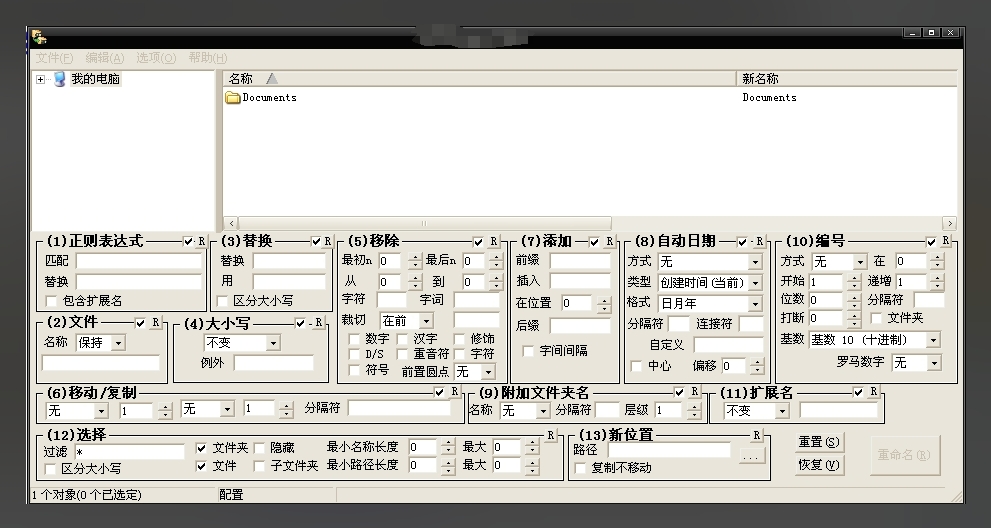Reset section (5)移除 with its R button
991x528 pixels.
(x=494, y=241)
